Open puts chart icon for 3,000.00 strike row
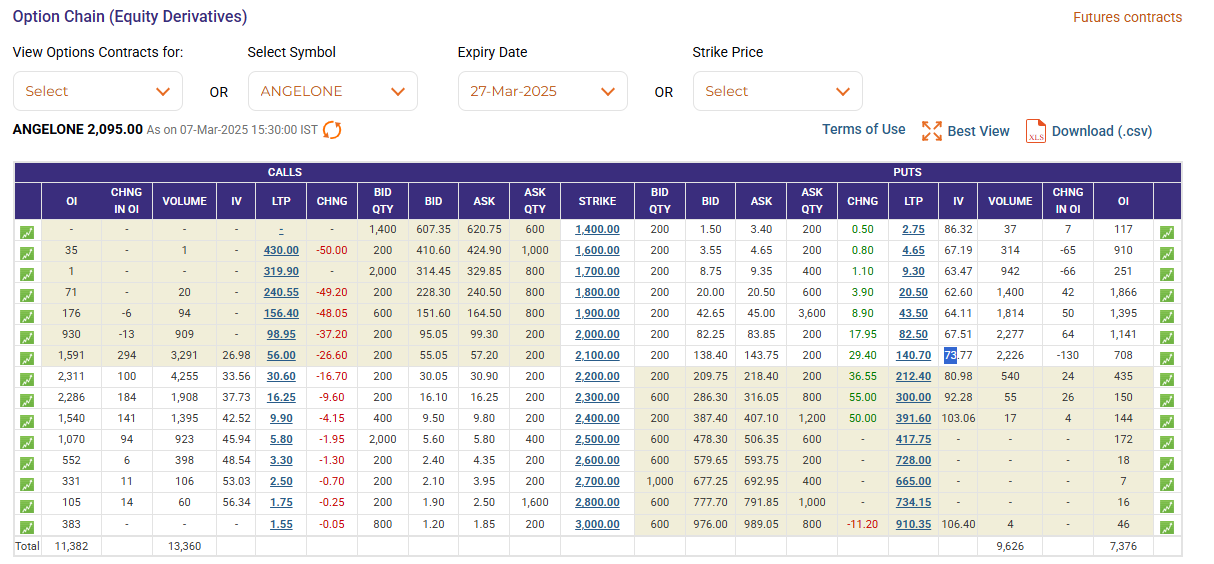This screenshot has width=1214, height=564. [x=1166, y=527]
